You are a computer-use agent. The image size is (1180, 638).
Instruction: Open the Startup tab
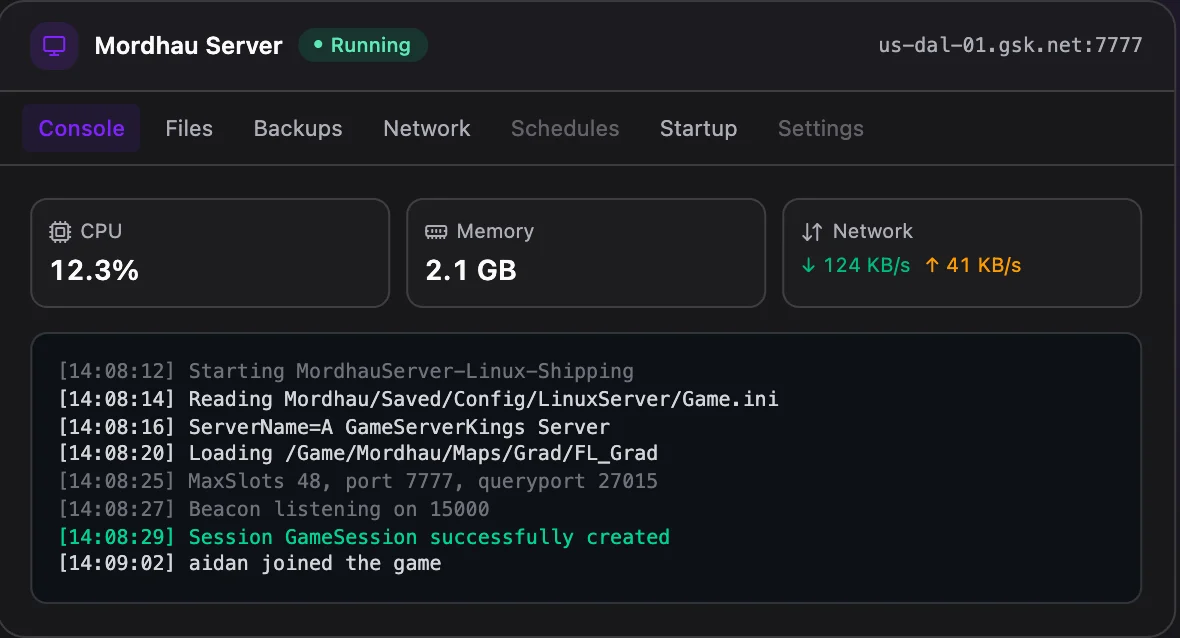[x=698, y=129]
